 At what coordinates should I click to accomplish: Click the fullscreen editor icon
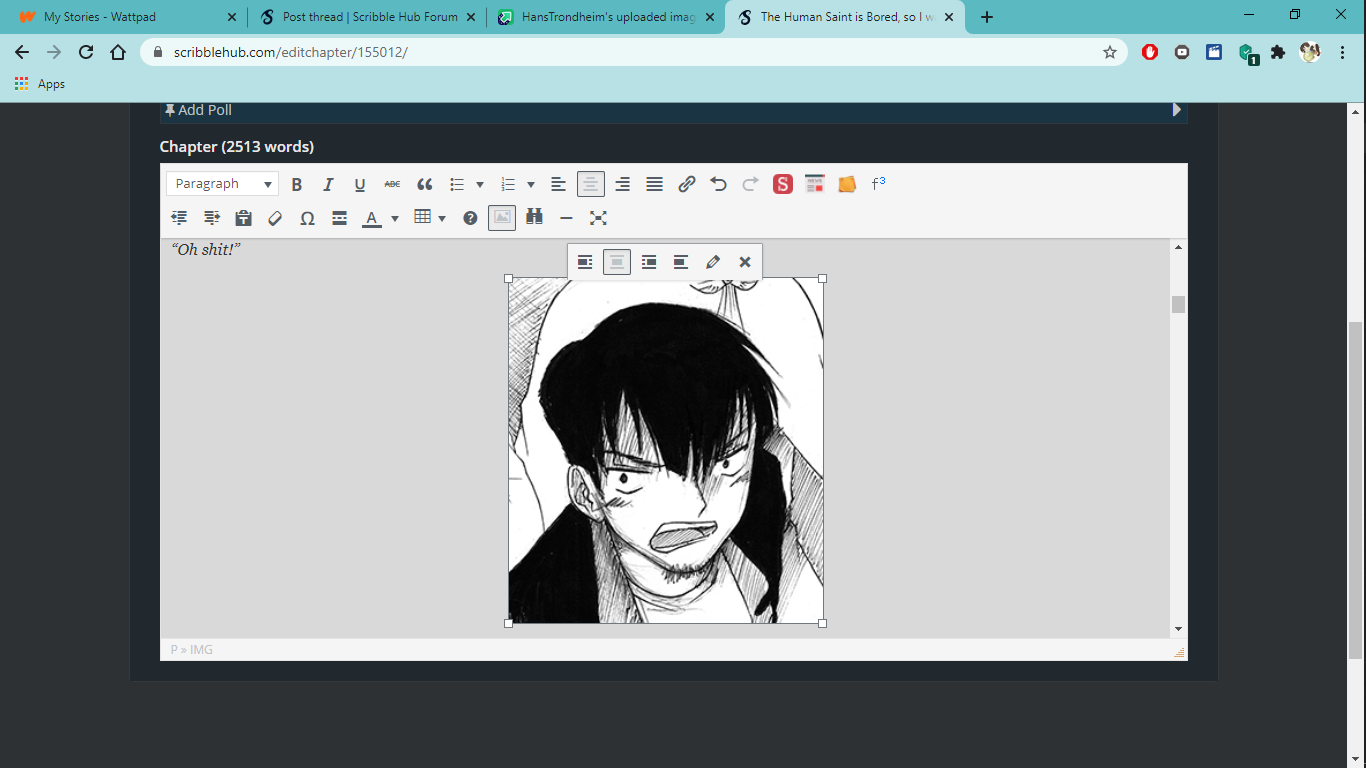598,217
